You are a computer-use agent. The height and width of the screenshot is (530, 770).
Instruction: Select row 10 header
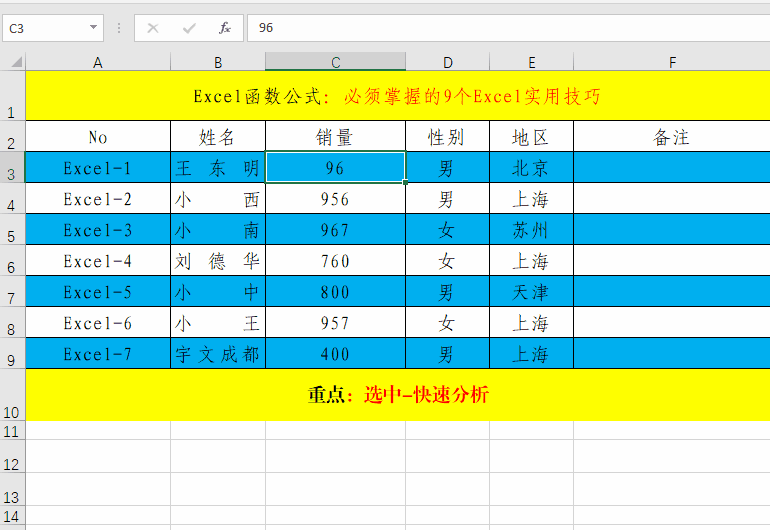[12, 394]
